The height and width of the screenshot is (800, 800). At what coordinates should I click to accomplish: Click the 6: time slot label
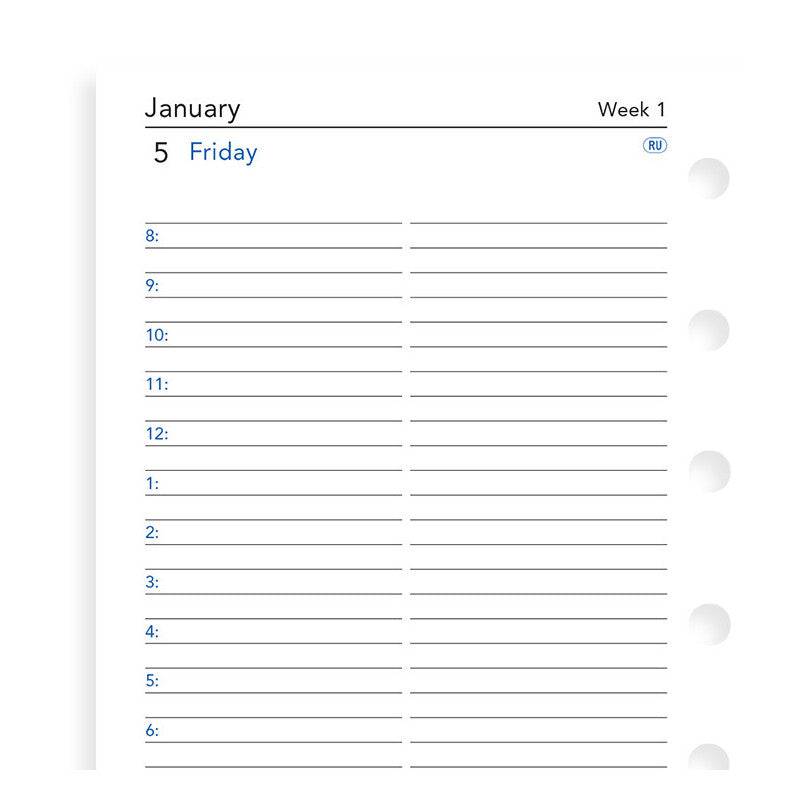[x=152, y=731]
